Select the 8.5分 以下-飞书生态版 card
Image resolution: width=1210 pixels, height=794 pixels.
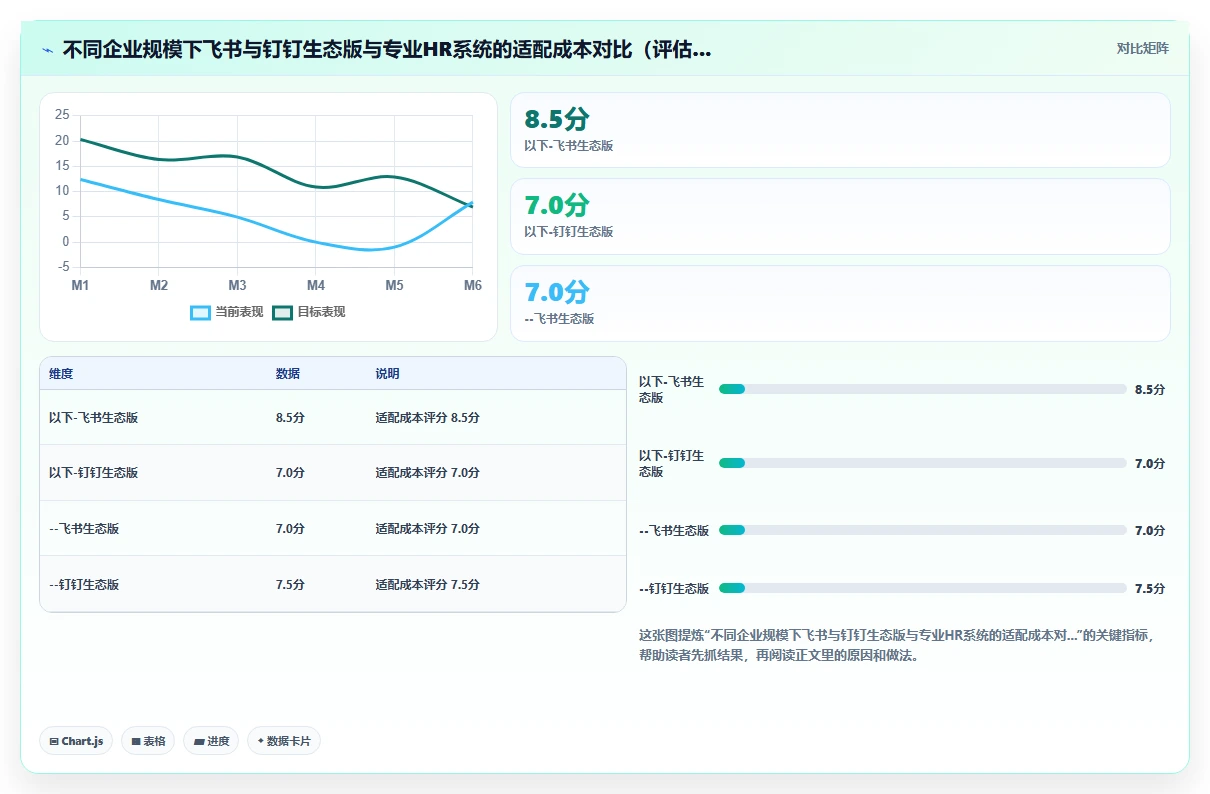840,130
